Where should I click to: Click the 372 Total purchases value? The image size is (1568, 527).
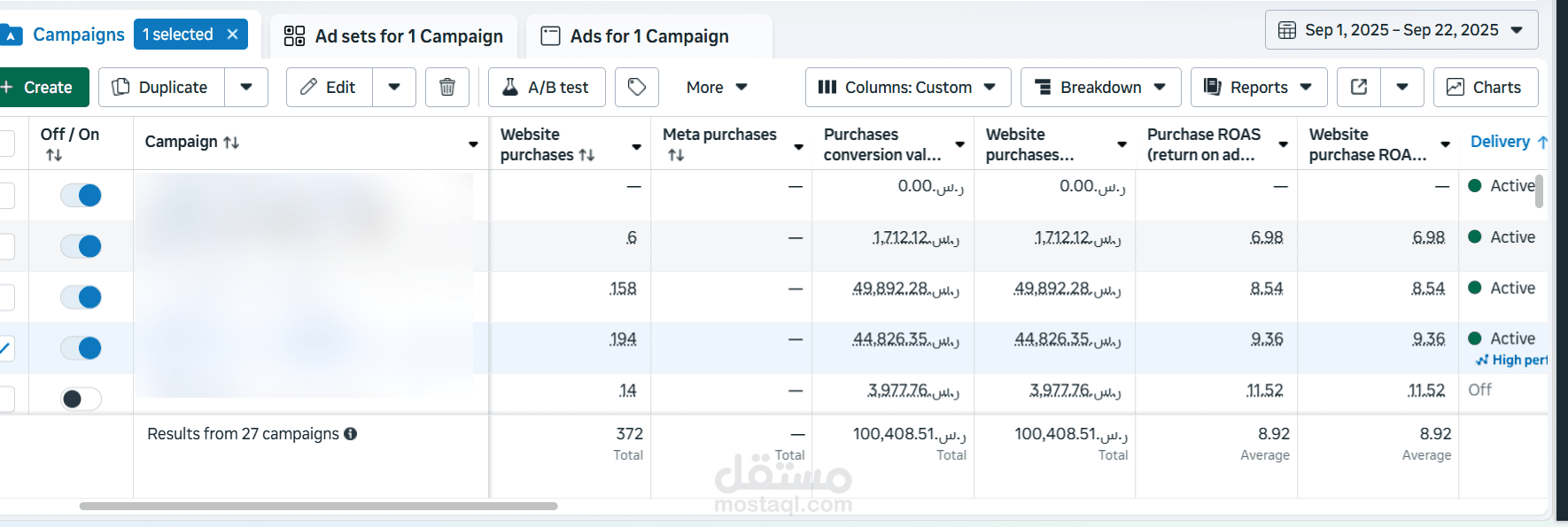tap(629, 434)
